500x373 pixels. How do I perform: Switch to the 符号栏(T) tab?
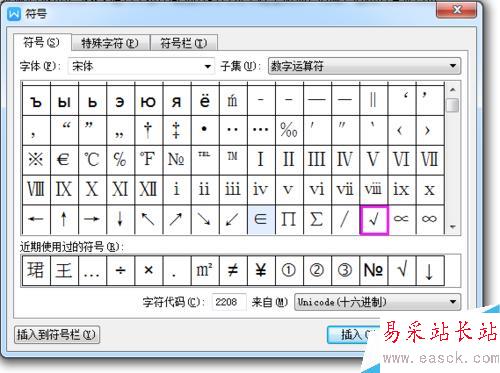coord(184,43)
